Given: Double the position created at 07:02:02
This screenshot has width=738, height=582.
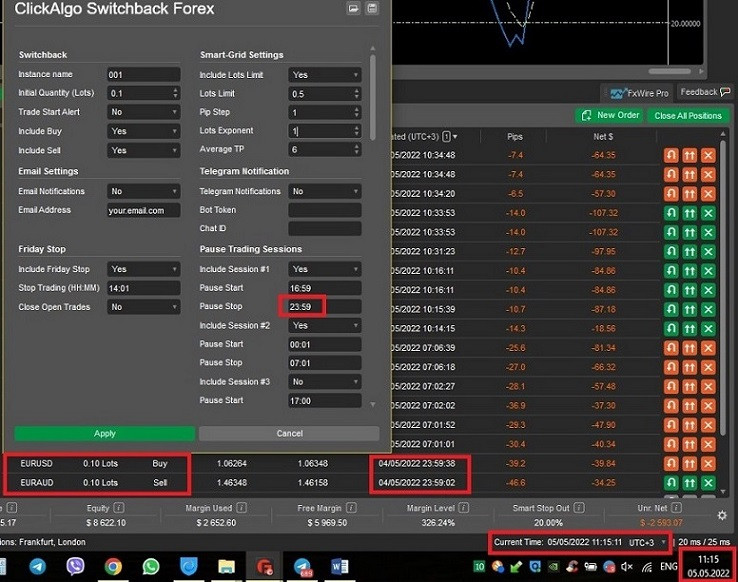Looking at the screenshot, I should click(x=690, y=406).
